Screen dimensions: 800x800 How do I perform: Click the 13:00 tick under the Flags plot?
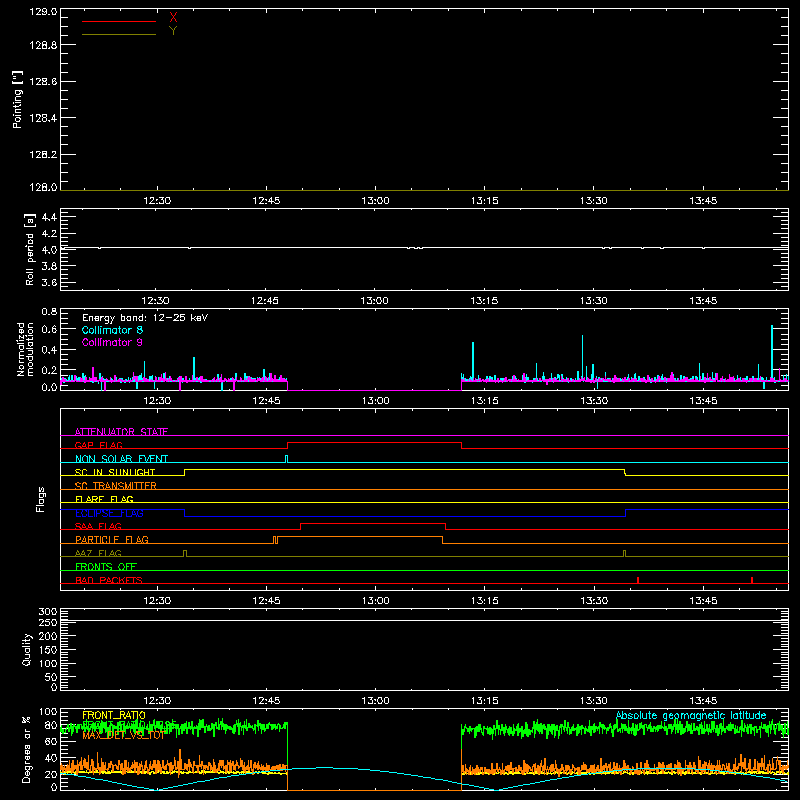coord(376,601)
